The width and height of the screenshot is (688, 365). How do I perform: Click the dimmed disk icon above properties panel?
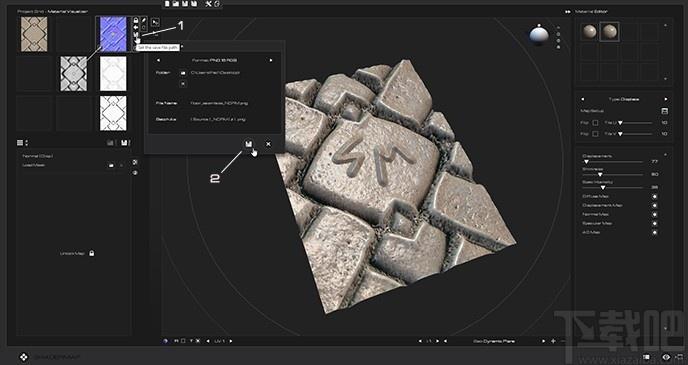(x=110, y=143)
